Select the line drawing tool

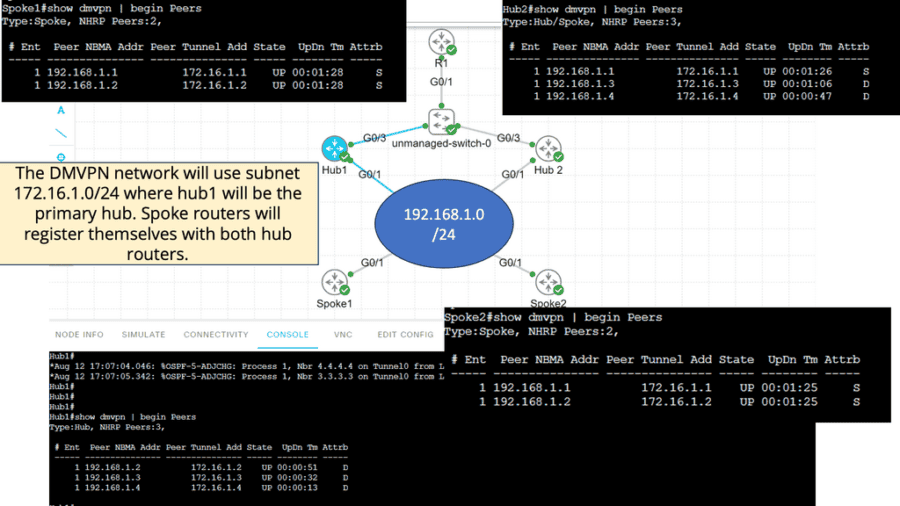(x=61, y=134)
